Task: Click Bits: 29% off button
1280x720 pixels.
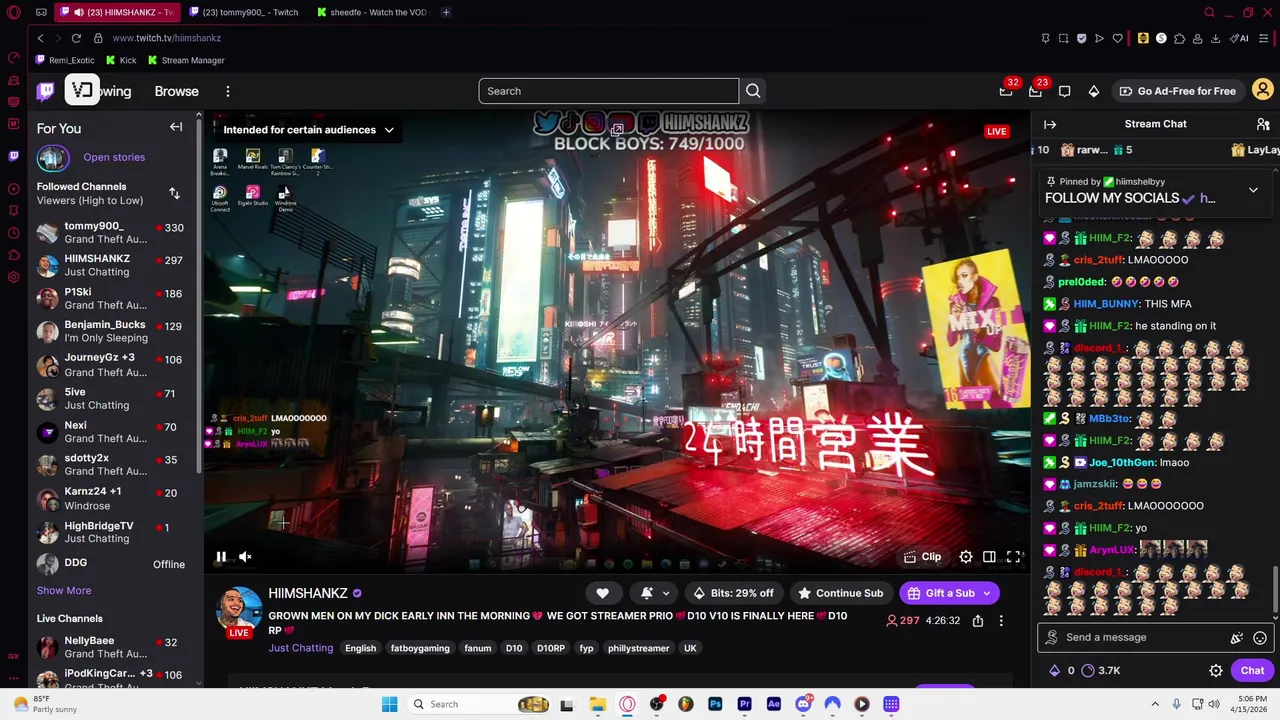Action: (x=734, y=593)
